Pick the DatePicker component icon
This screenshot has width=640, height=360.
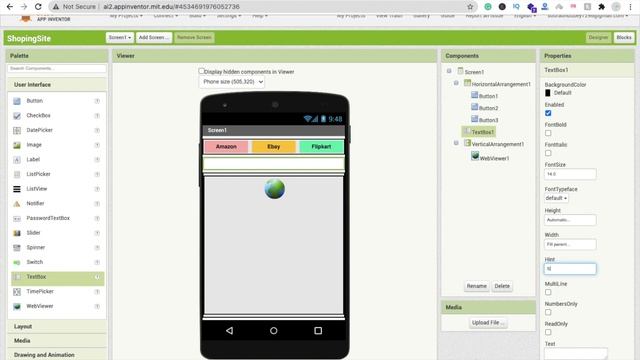[17, 131]
